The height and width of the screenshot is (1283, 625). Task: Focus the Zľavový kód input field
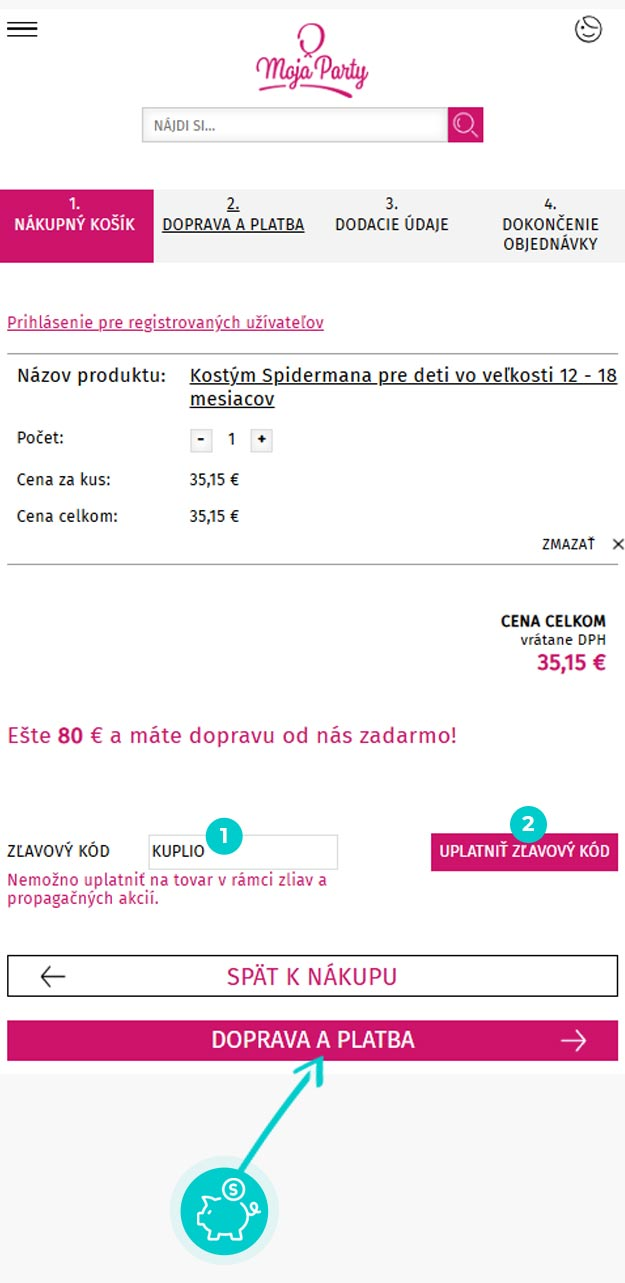click(x=243, y=852)
